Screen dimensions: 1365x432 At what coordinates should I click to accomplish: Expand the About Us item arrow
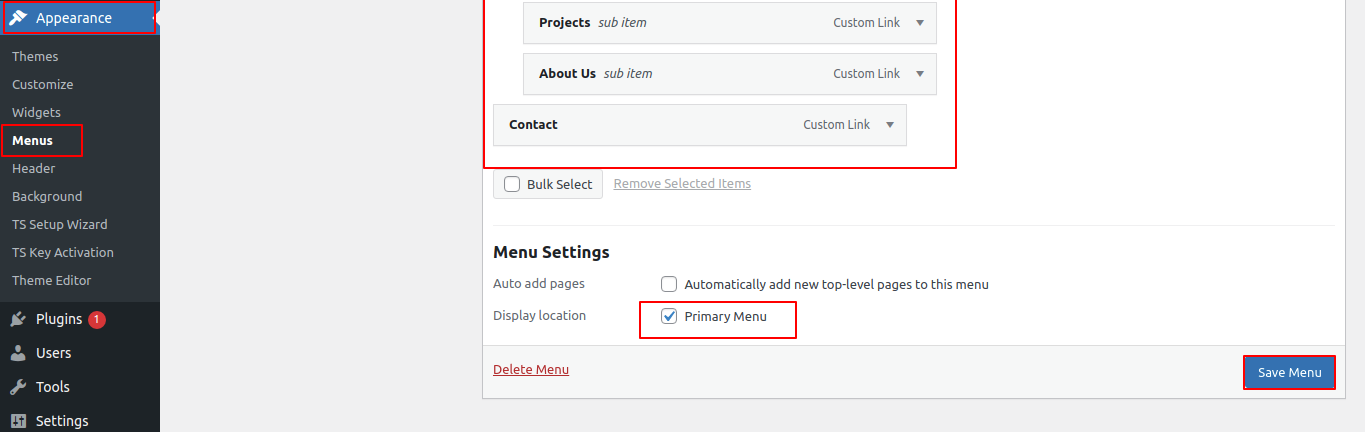tap(920, 74)
